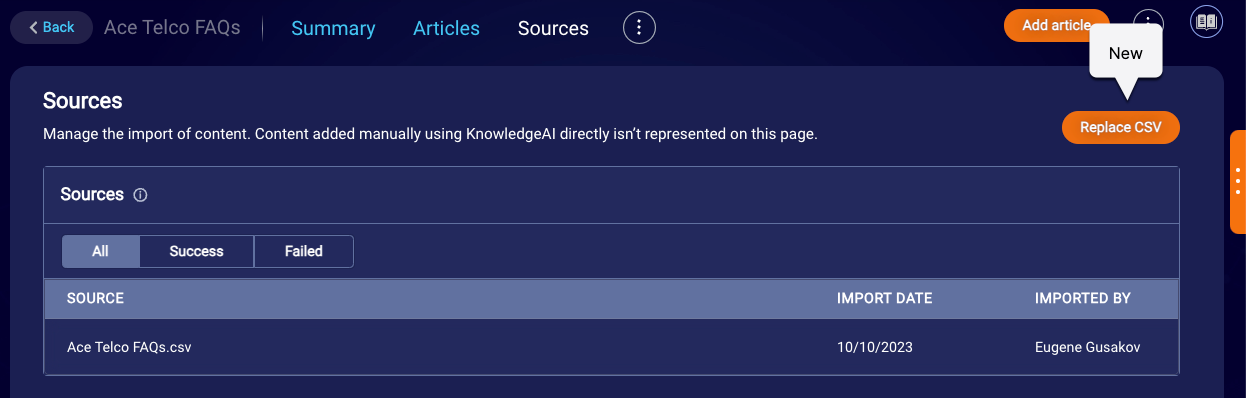The height and width of the screenshot is (398, 1246).
Task: Click the IMPORTED BY column header
Action: pyautogui.click(x=1083, y=298)
